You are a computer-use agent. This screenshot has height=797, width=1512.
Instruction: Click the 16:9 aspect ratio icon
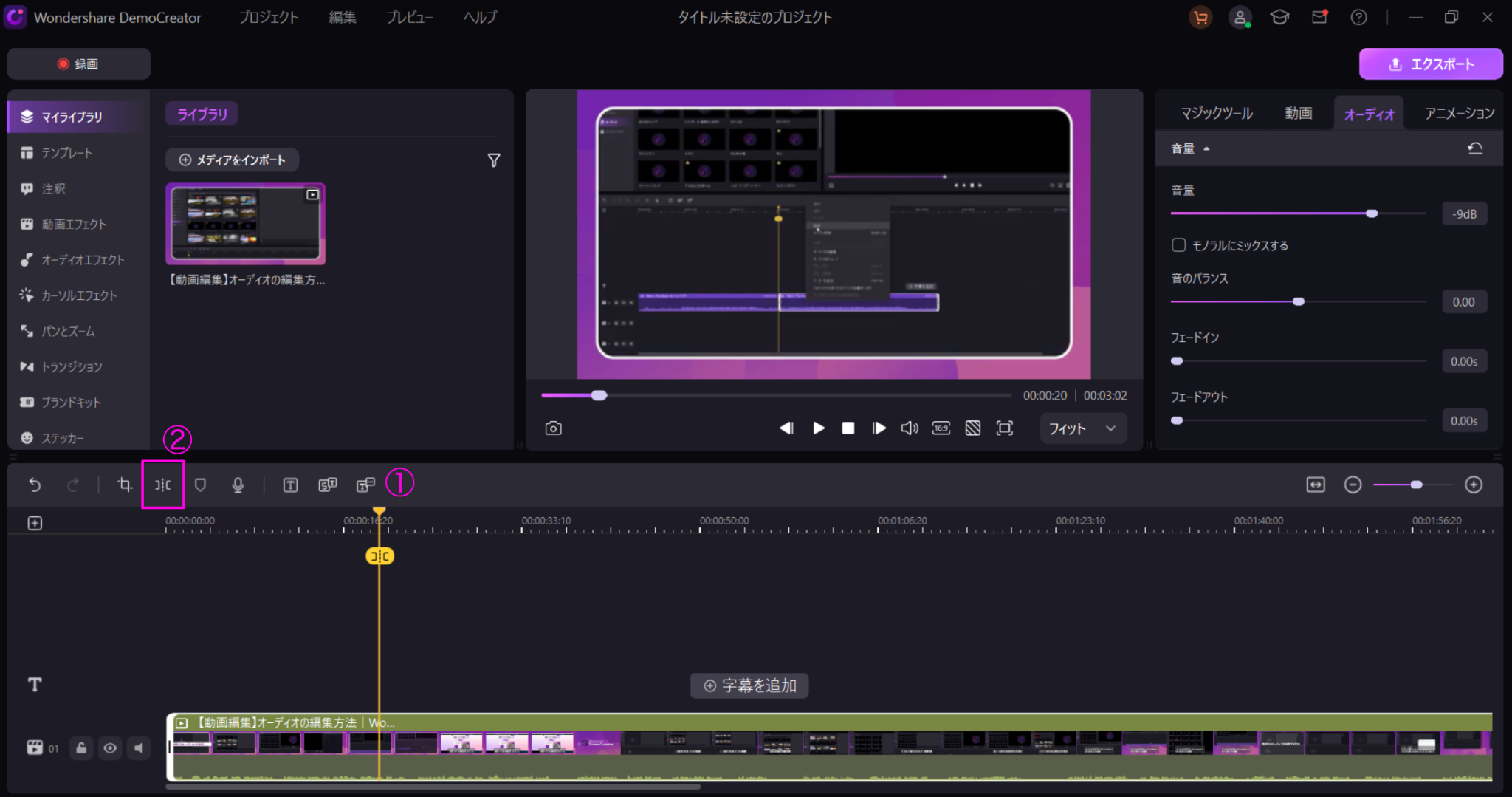[x=941, y=428]
